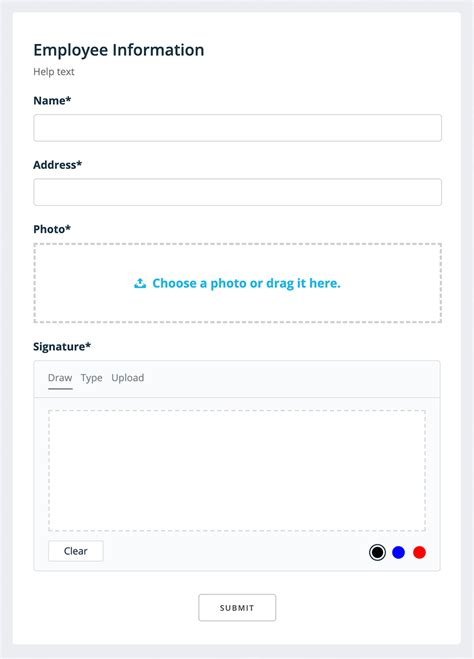Submit the Employee Information form
This screenshot has height=659, width=474.
coord(237,607)
